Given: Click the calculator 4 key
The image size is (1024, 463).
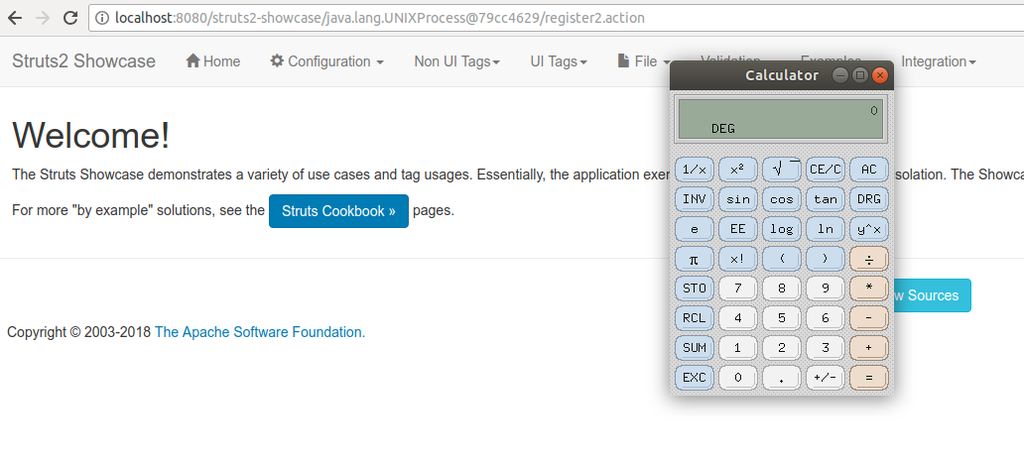Looking at the screenshot, I should [737, 318].
